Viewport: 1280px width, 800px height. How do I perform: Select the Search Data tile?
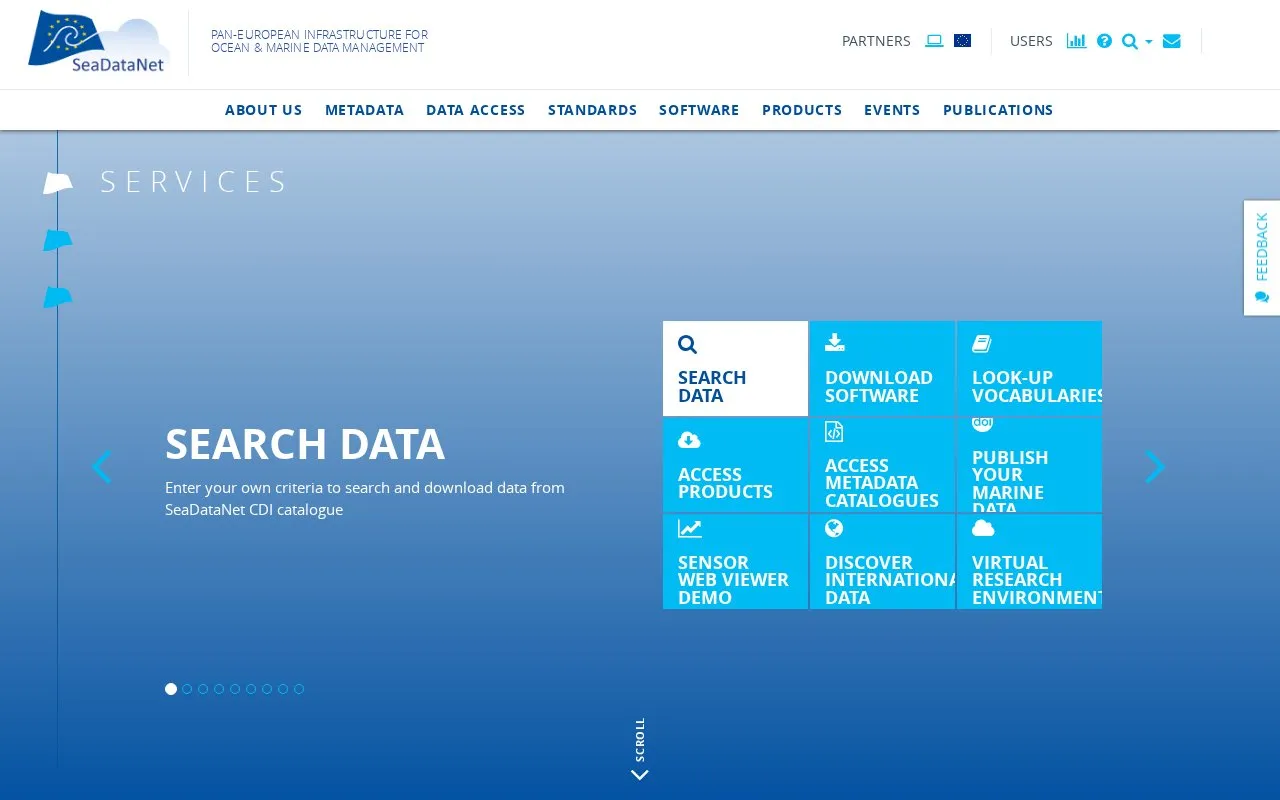[x=735, y=368]
